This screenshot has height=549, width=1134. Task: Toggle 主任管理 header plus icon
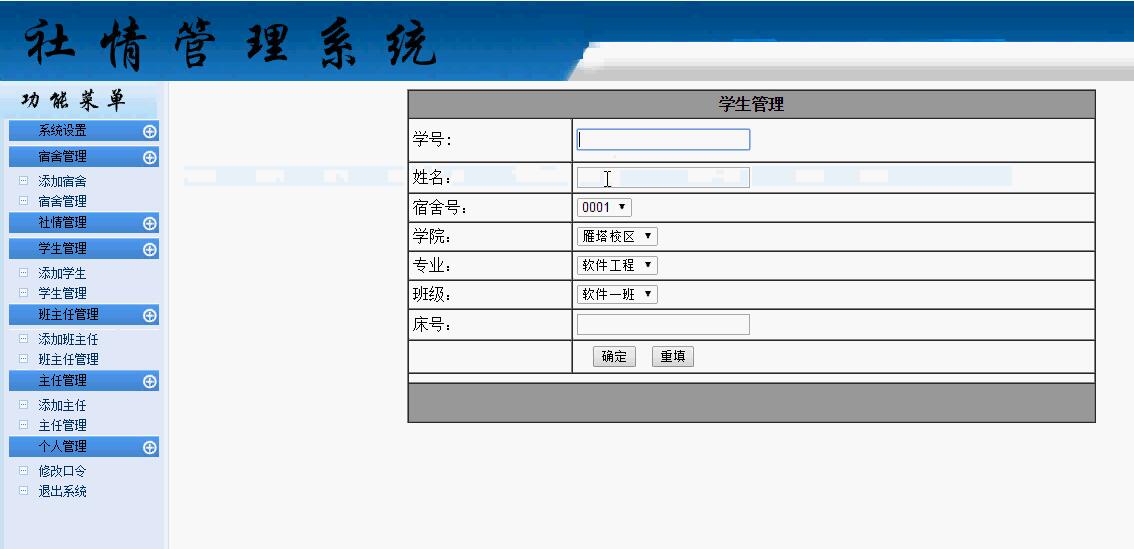[150, 381]
